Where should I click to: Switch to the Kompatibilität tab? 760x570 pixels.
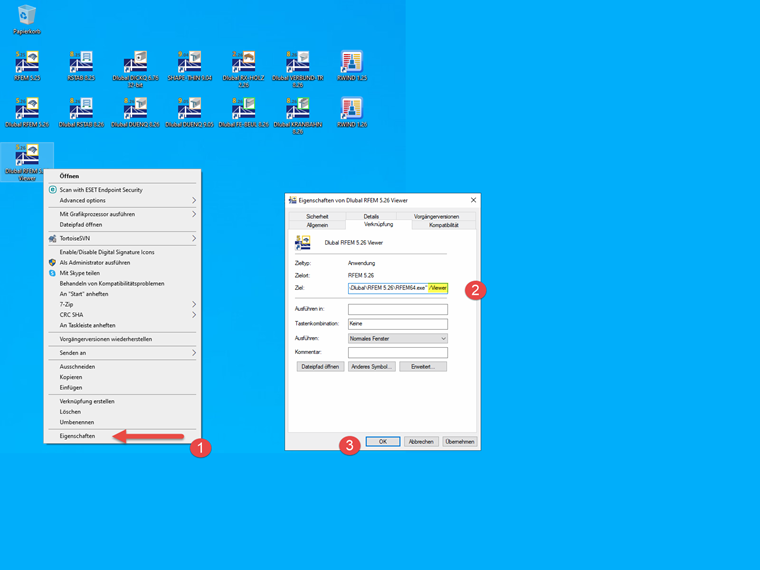coord(443,225)
